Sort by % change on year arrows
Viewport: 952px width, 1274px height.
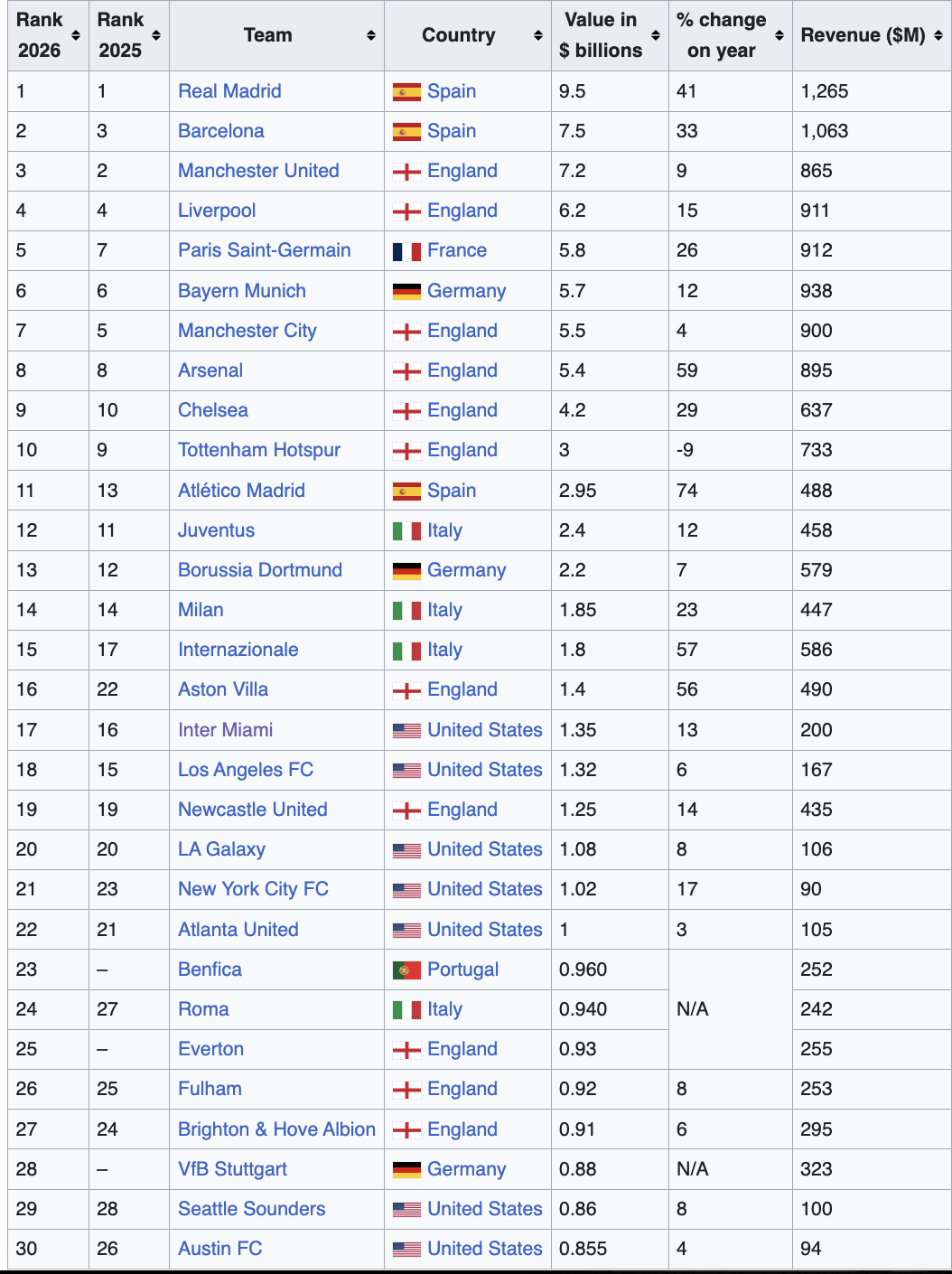point(779,35)
